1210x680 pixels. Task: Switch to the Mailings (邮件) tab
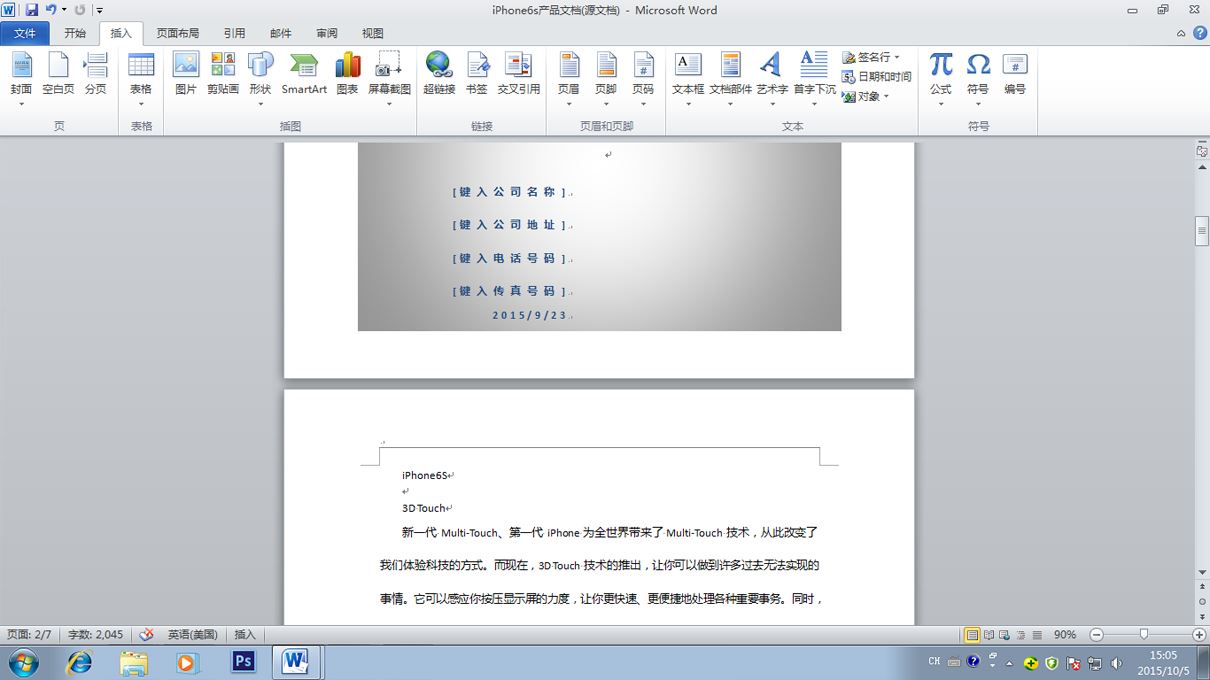281,33
